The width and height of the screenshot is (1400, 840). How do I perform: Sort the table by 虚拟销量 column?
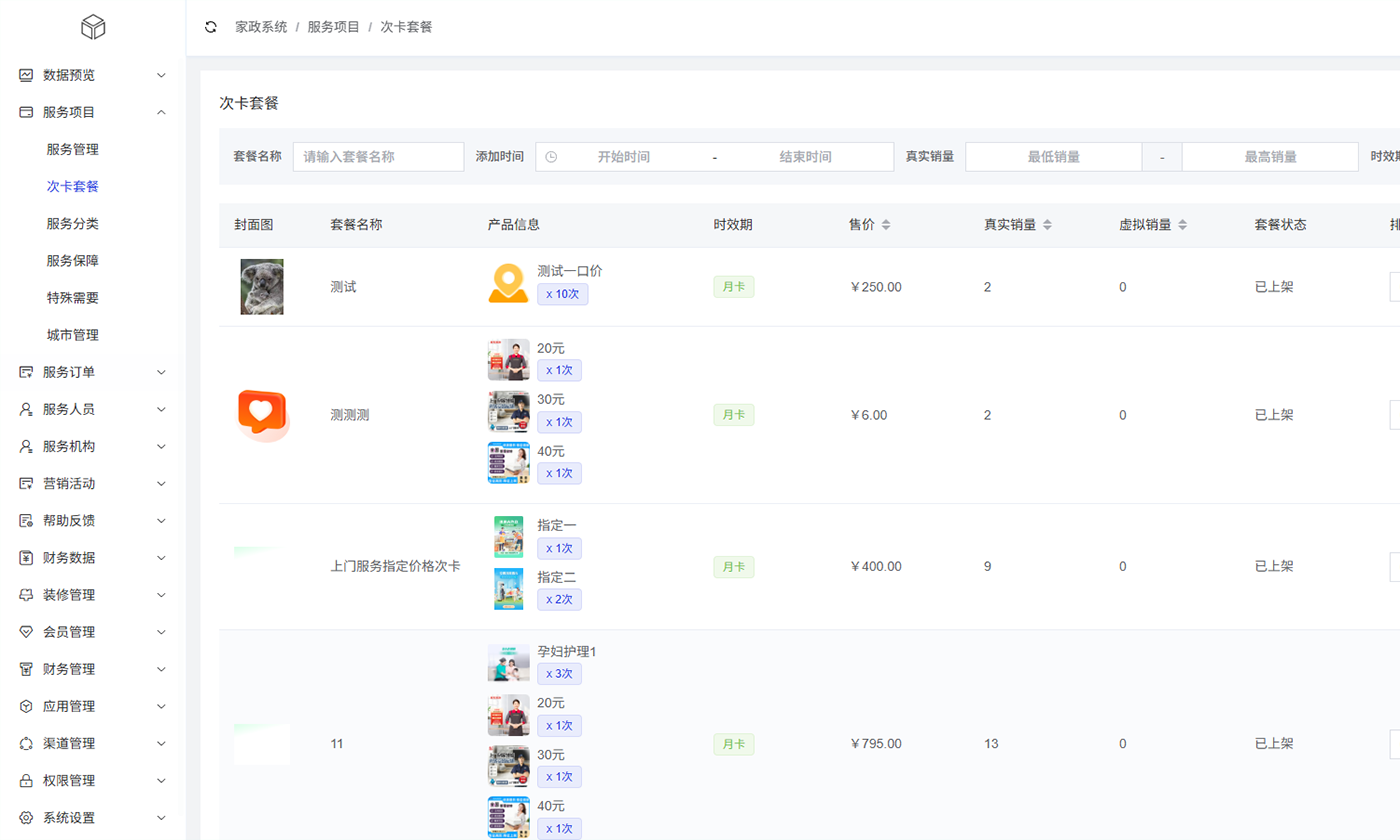tap(1182, 225)
